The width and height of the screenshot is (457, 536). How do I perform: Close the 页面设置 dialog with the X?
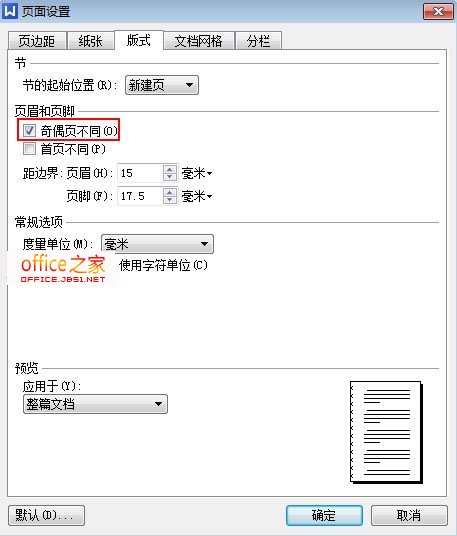pos(438,12)
